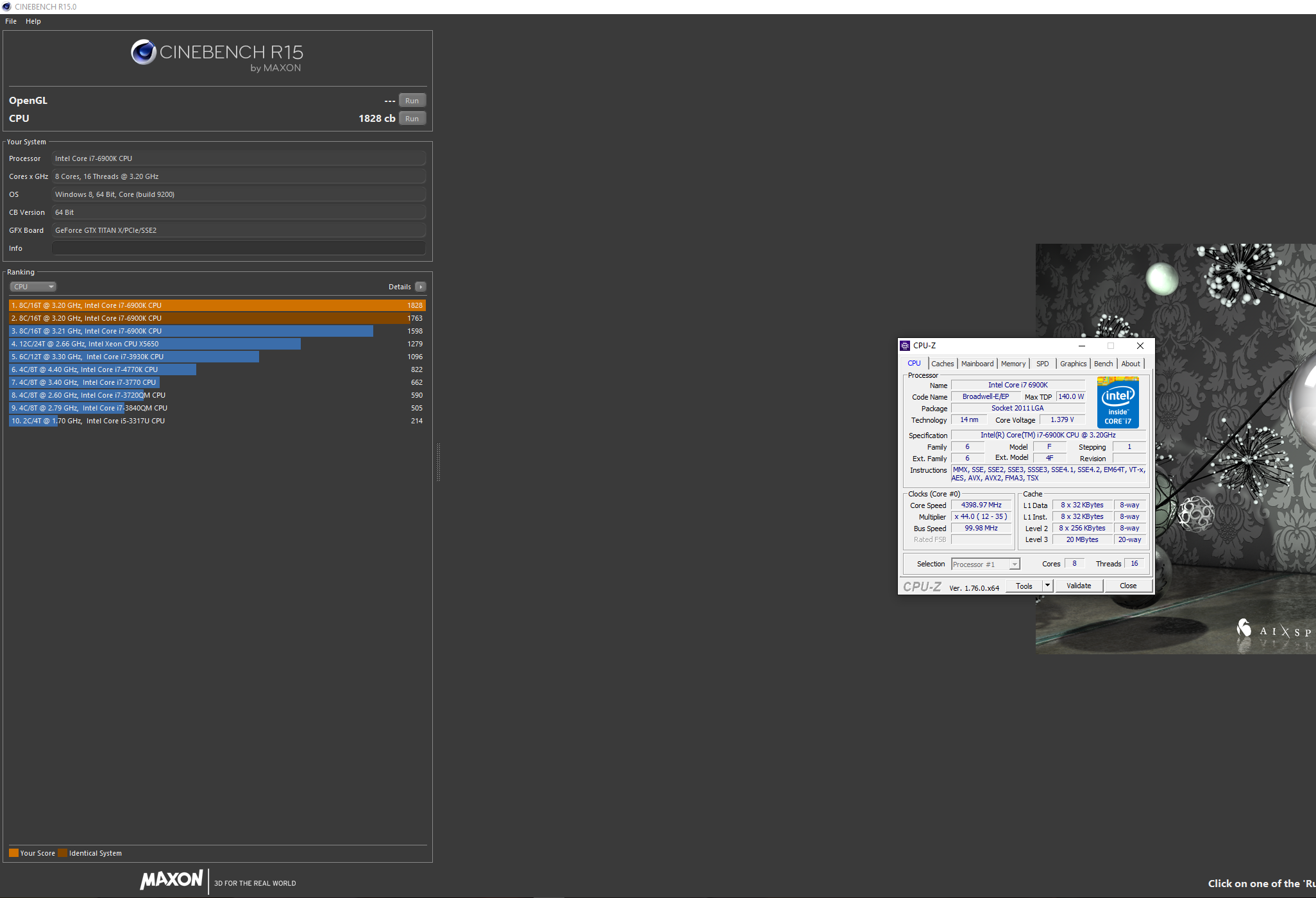Click inside the Info input field
Image resolution: width=1316 pixels, height=898 pixels.
(x=239, y=248)
